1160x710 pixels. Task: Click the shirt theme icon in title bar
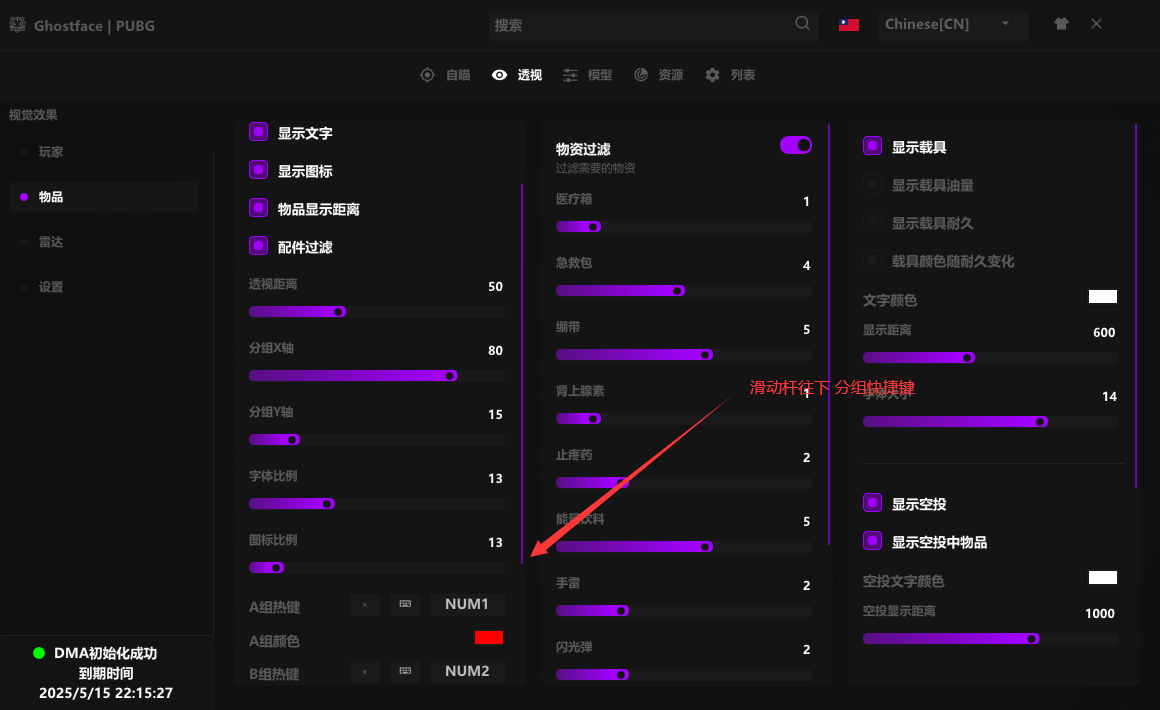click(1061, 24)
